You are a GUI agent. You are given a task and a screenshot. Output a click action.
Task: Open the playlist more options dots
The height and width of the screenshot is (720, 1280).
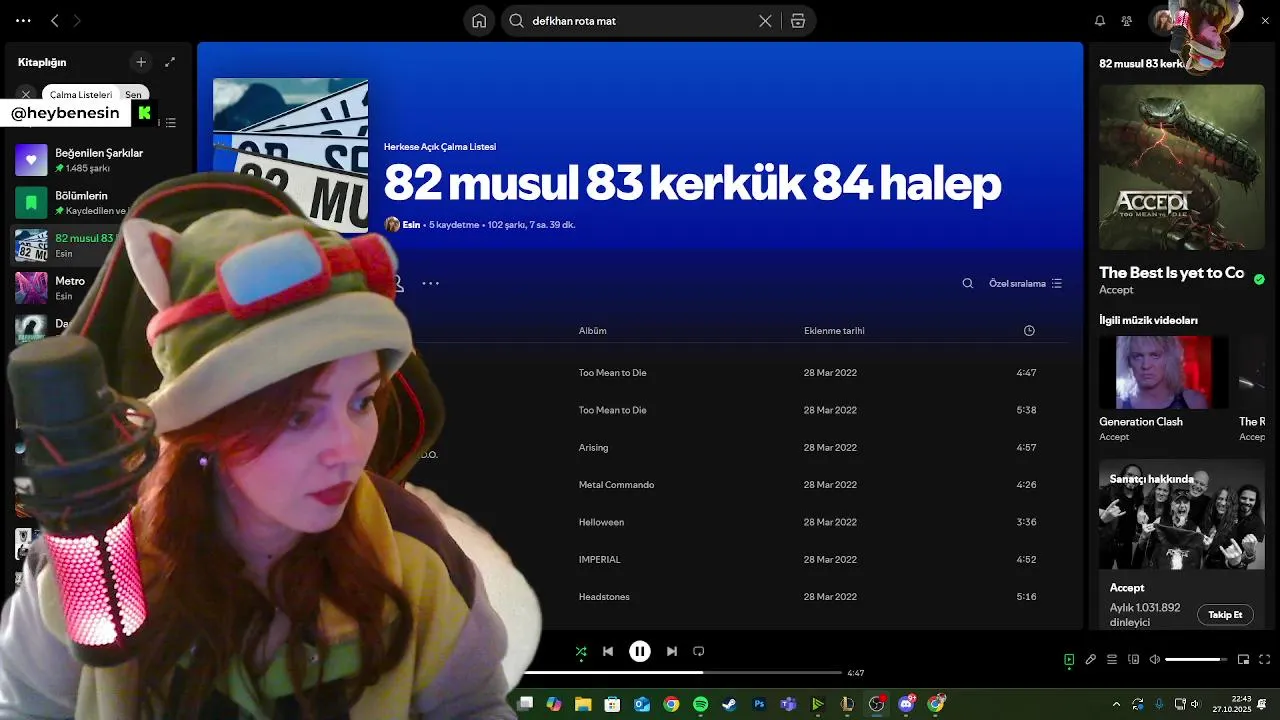tap(431, 283)
